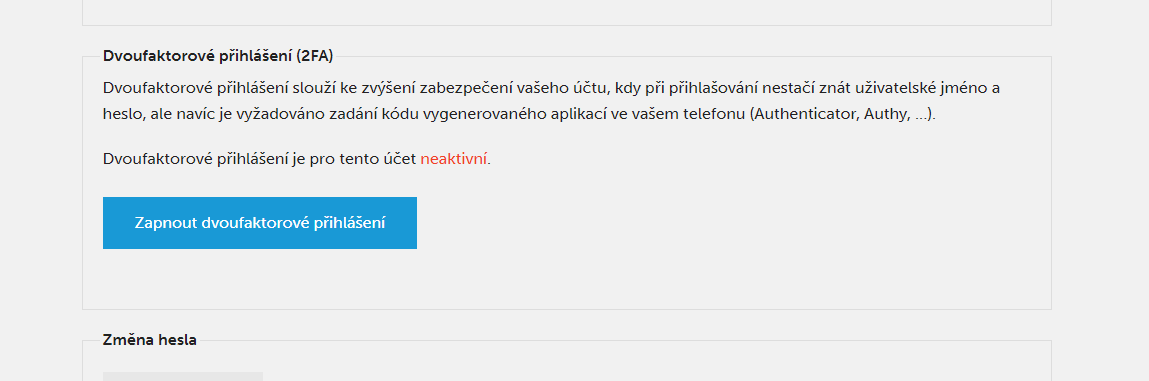This screenshot has width=1149, height=381.
Task: Click the first line of the 2FA description
Action: [x=551, y=89]
